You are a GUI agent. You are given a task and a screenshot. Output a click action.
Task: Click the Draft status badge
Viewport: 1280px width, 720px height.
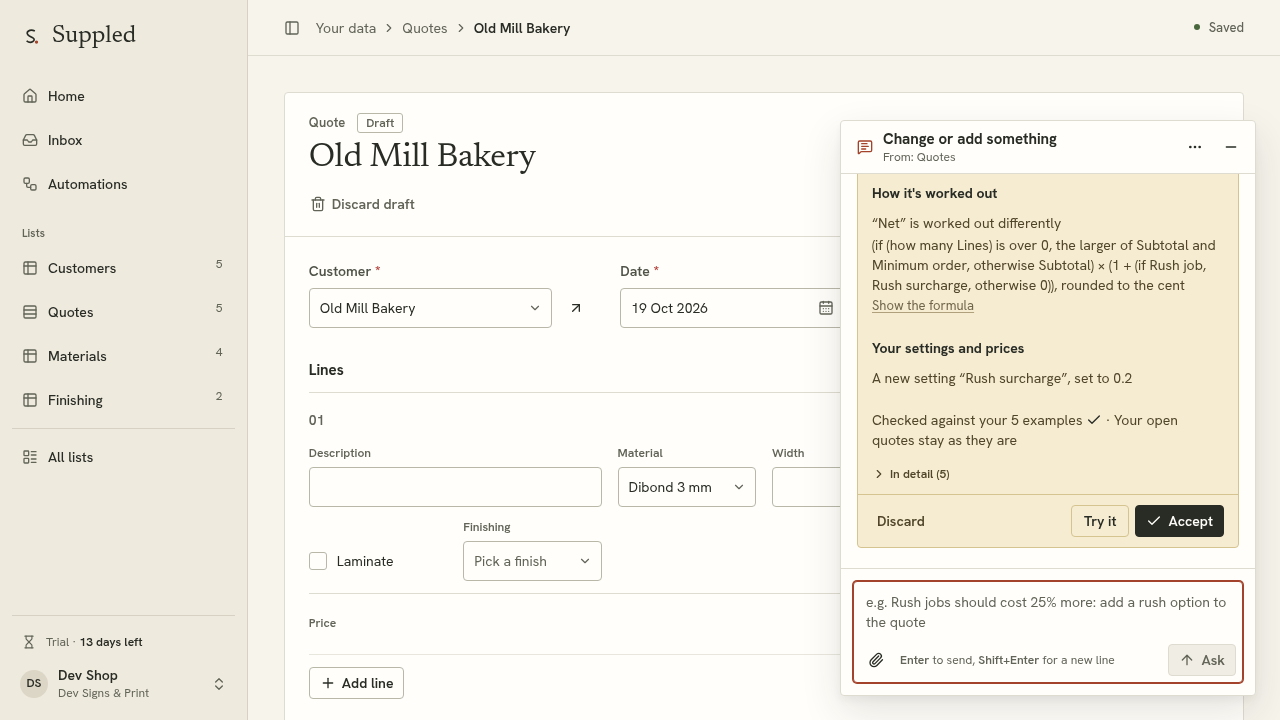pos(380,123)
